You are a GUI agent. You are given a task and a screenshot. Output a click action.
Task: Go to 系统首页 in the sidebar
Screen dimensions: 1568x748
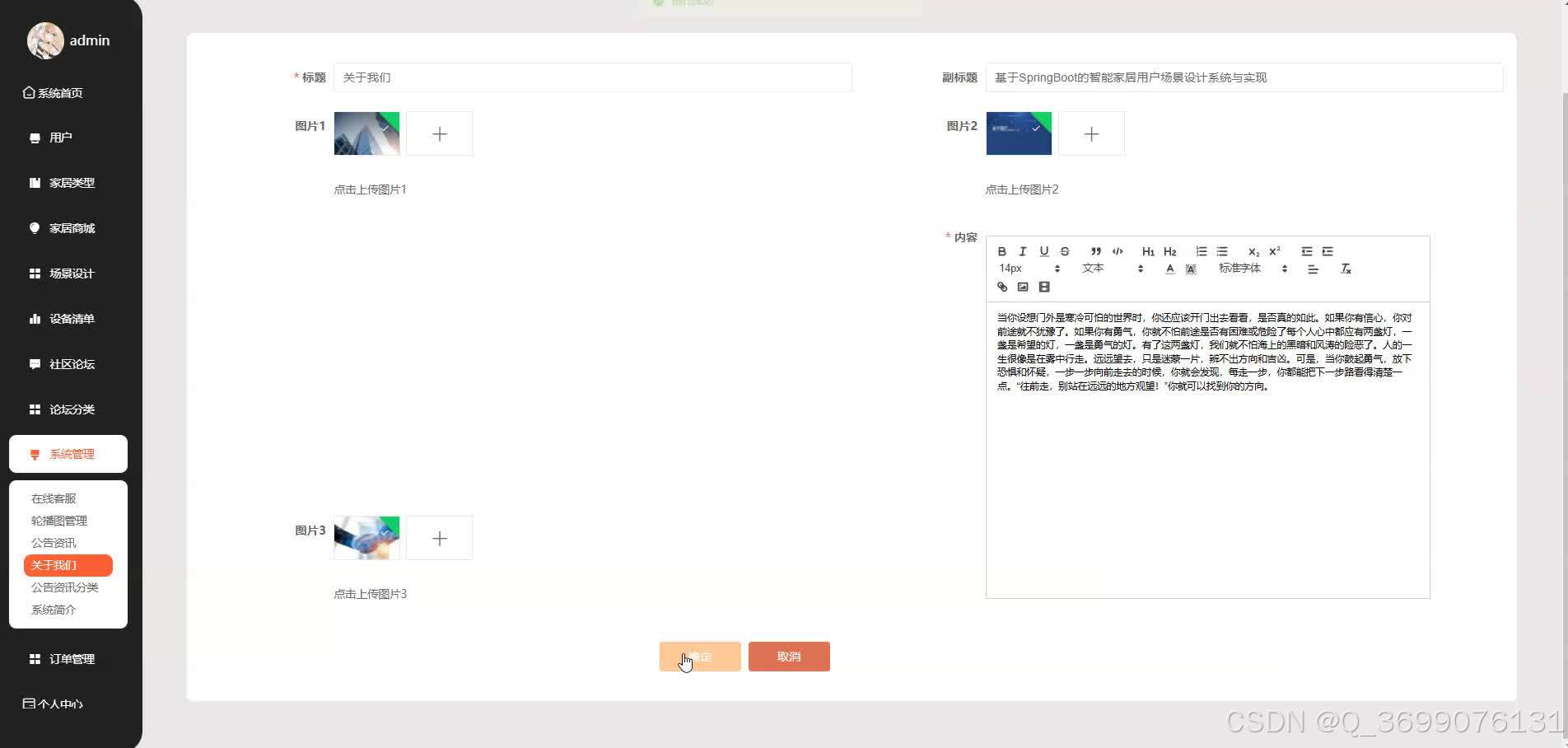coord(54,93)
